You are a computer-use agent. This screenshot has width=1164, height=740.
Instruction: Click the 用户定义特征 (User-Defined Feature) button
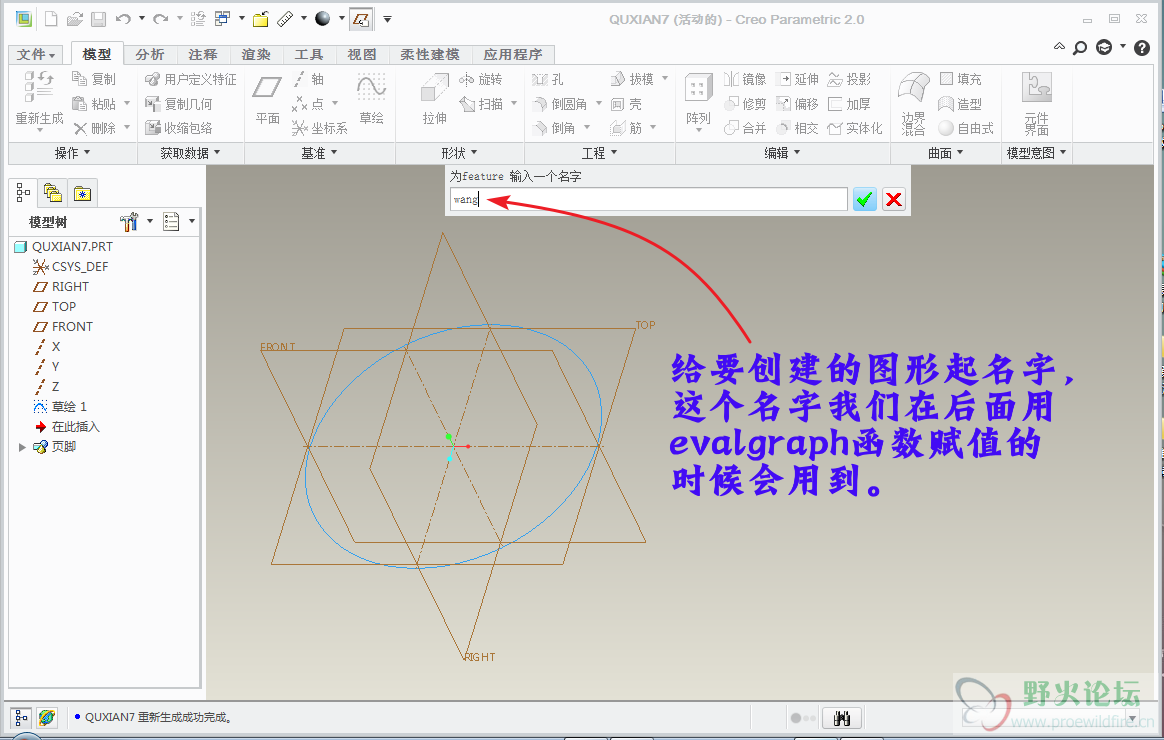click(x=191, y=79)
